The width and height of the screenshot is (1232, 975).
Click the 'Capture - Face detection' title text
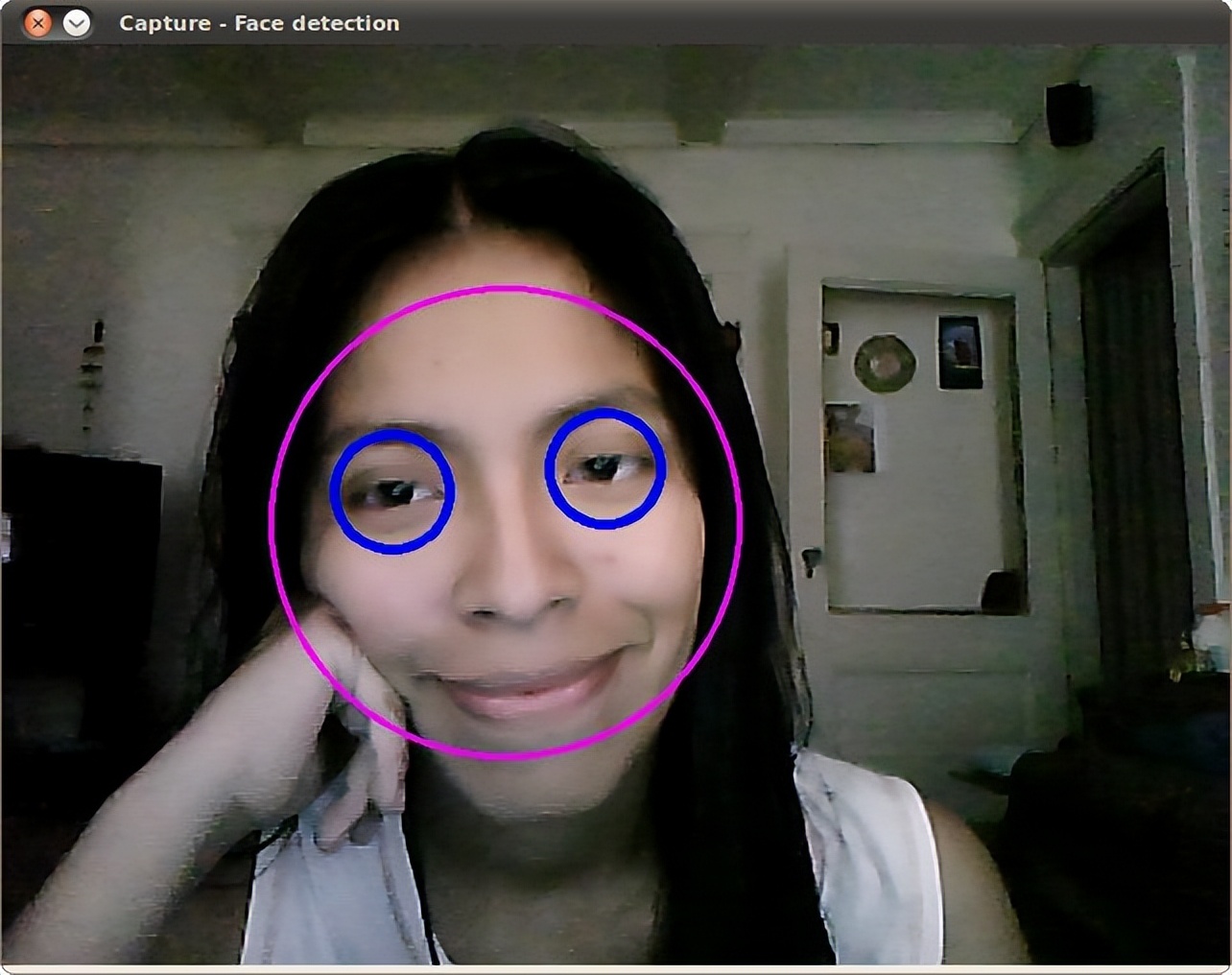(x=259, y=23)
